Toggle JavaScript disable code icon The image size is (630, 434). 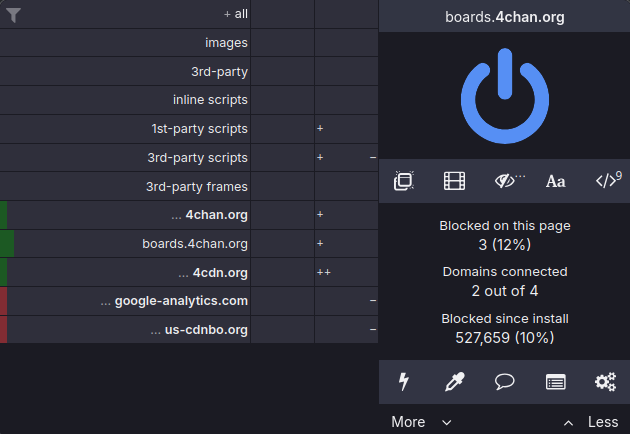[608, 180]
